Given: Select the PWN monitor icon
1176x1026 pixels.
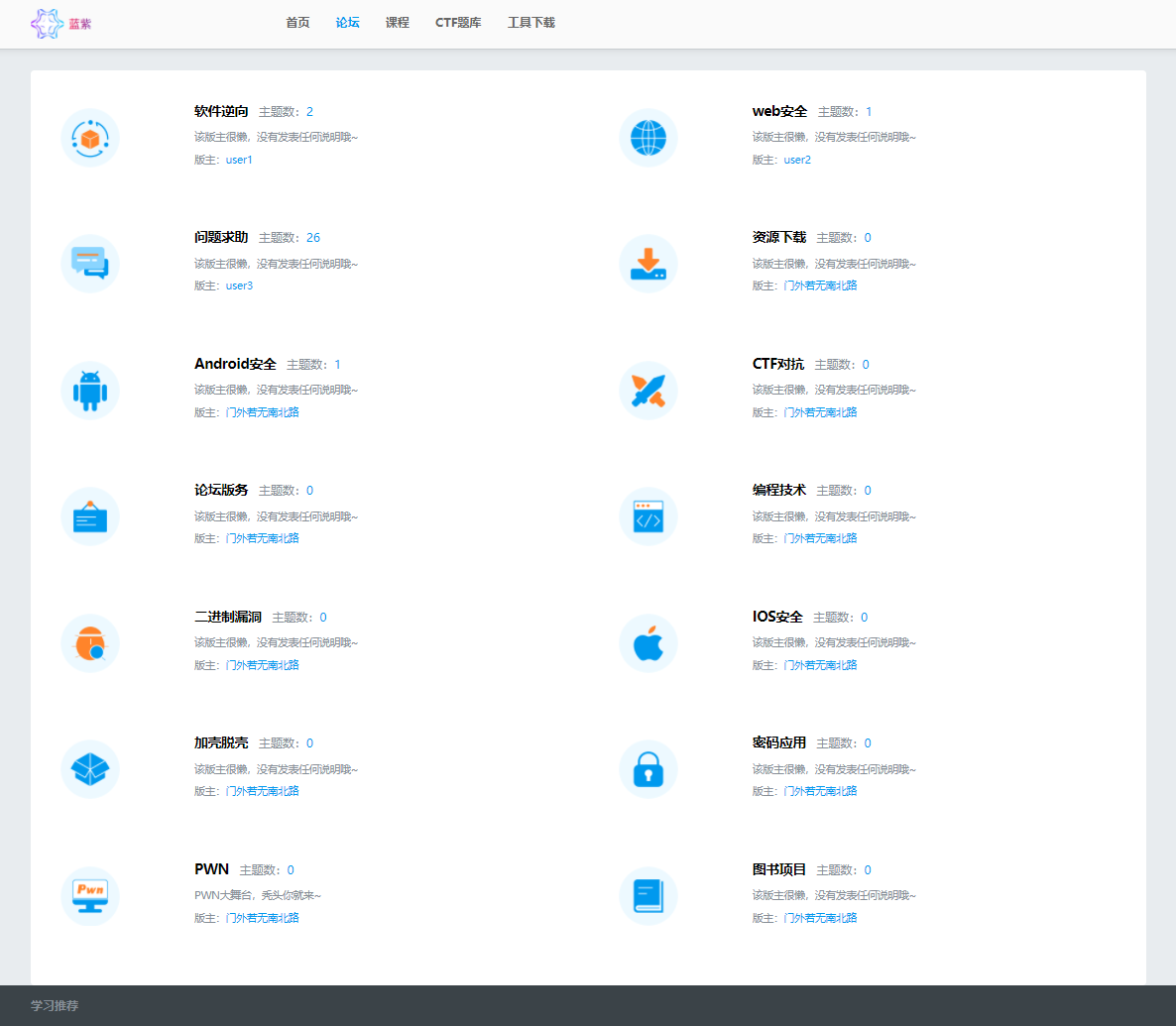Looking at the screenshot, I should [90, 896].
